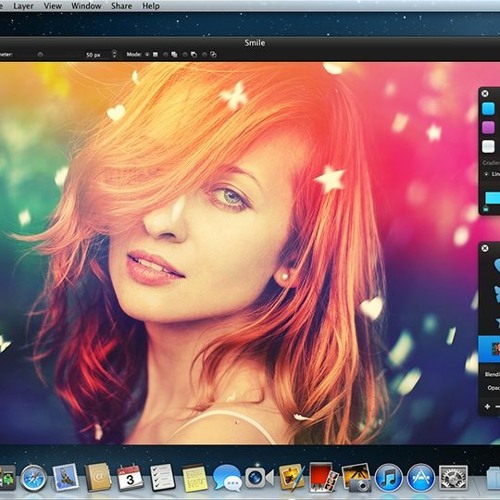500x500 pixels.
Task: Add a new layer with plus button
Action: tap(487, 406)
